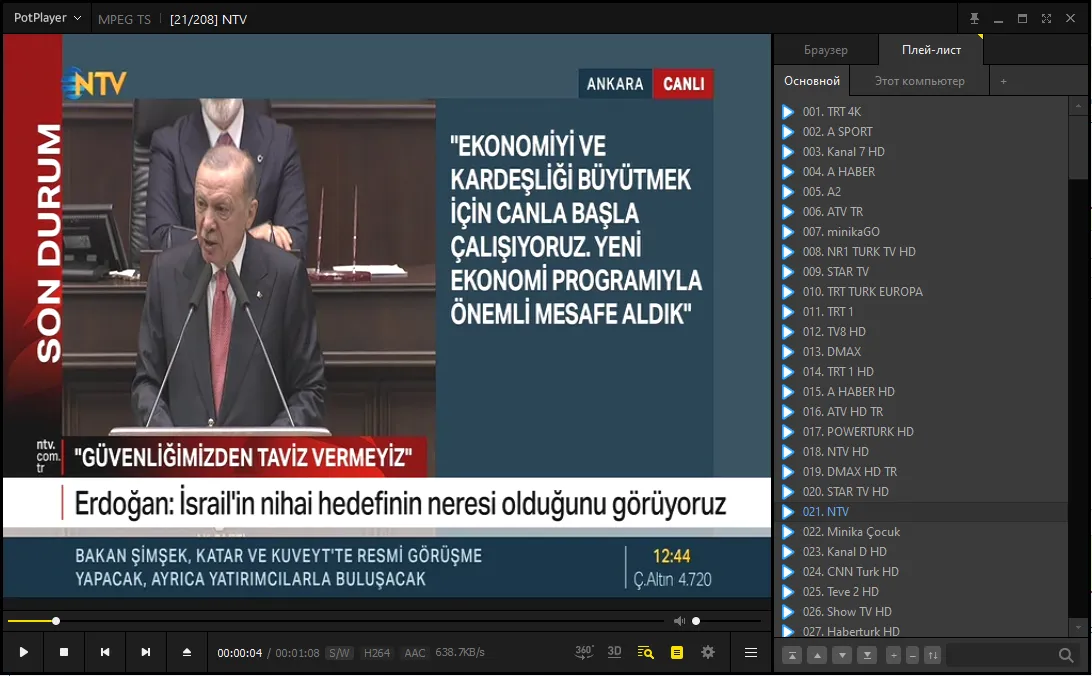Select 026. Show TV HD channel
This screenshot has width=1092, height=676.
click(x=847, y=612)
